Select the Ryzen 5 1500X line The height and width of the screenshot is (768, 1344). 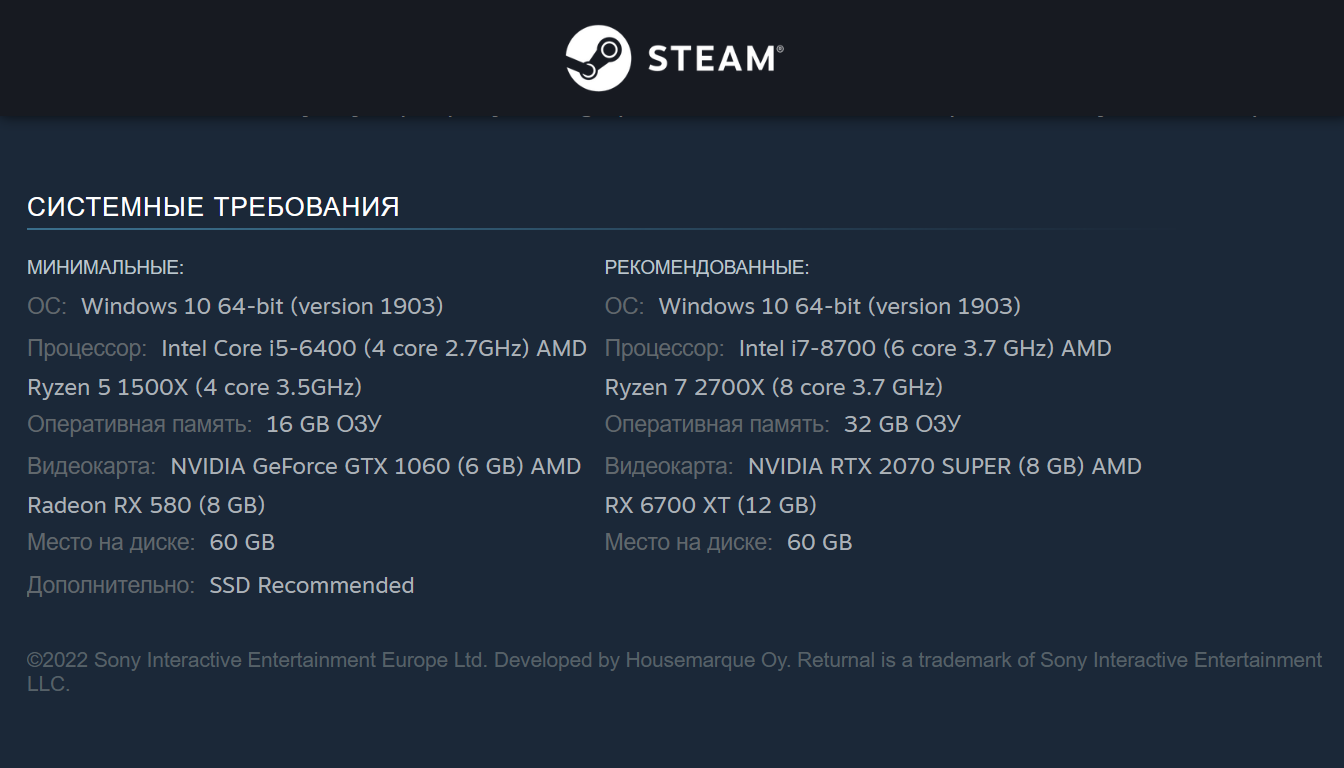(194, 387)
